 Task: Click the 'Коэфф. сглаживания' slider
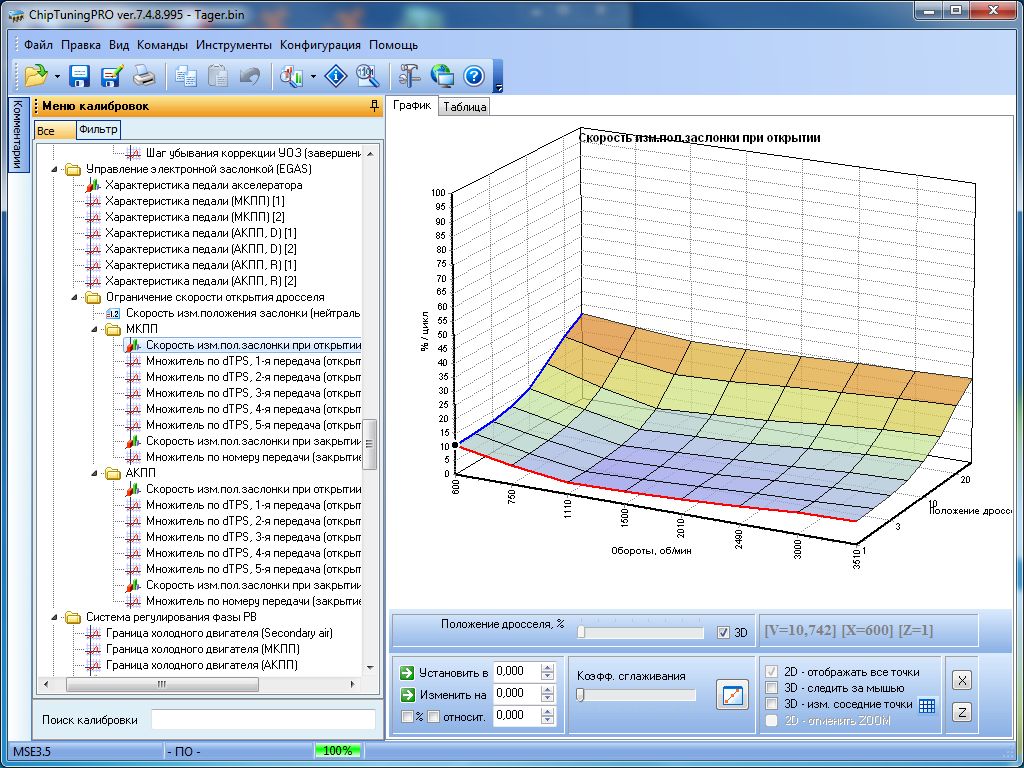(636, 695)
